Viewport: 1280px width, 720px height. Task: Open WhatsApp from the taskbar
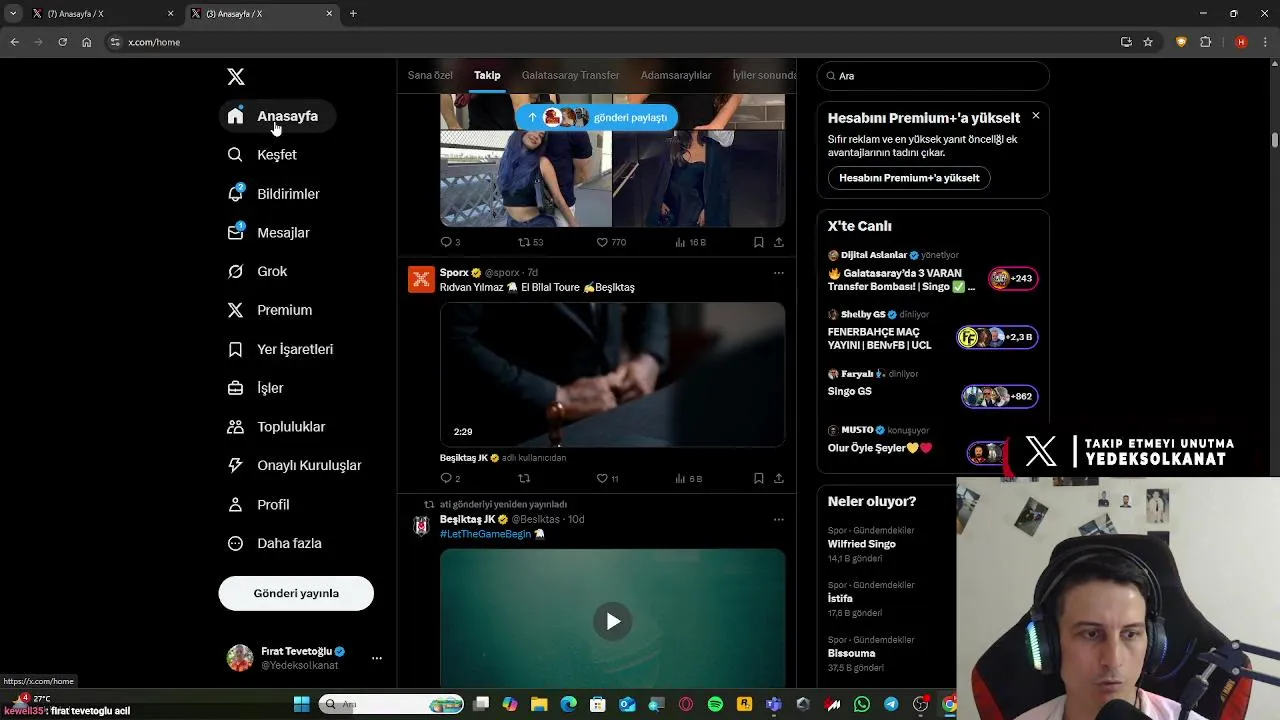pos(862,704)
